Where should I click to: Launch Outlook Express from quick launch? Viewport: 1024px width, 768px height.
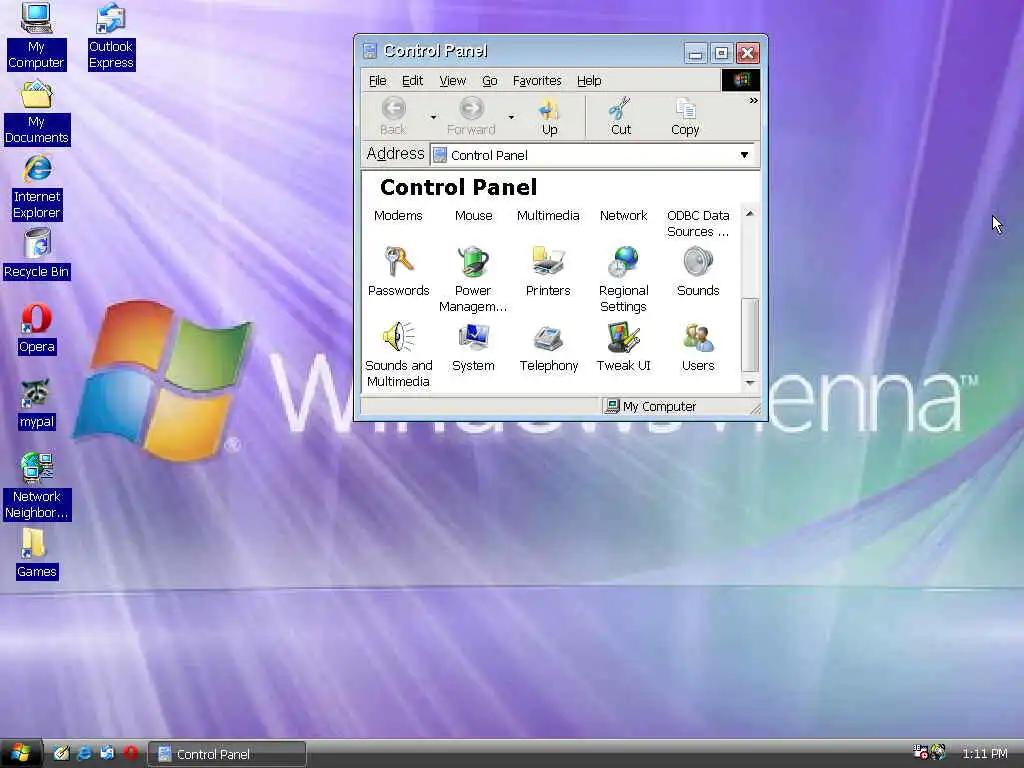point(107,754)
